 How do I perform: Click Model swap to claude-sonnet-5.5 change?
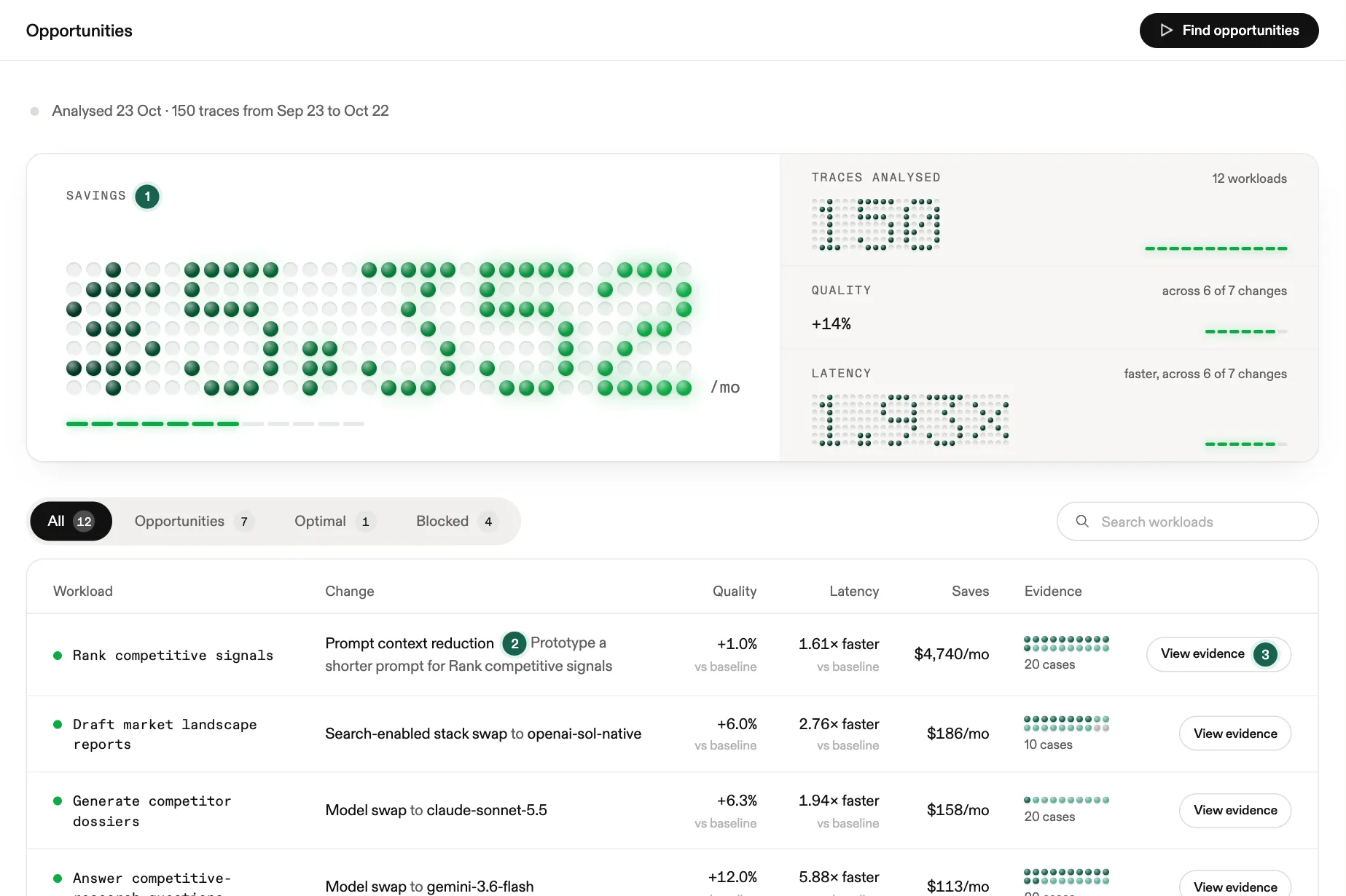click(436, 810)
